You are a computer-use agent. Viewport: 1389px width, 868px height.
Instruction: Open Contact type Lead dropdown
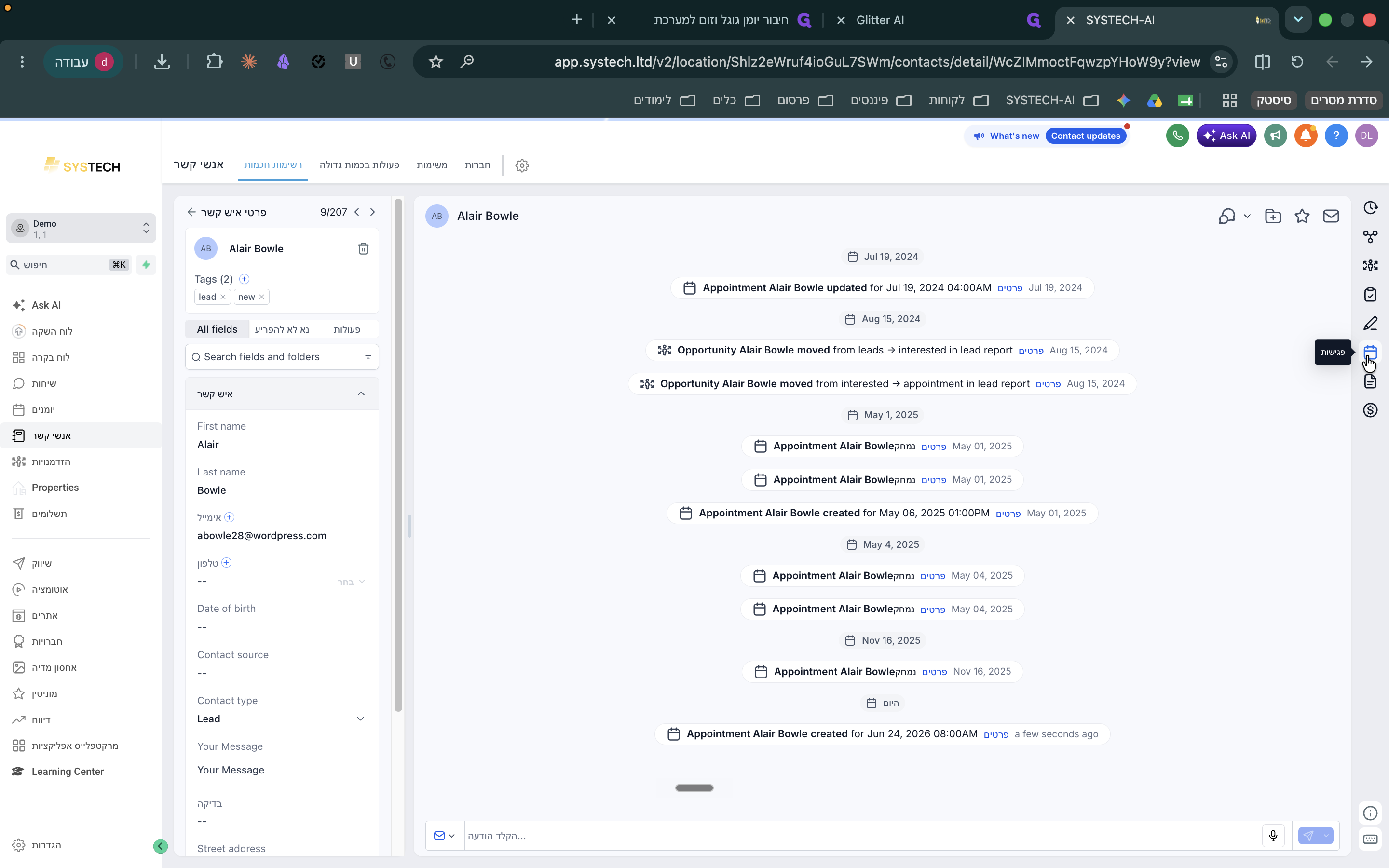(281, 719)
